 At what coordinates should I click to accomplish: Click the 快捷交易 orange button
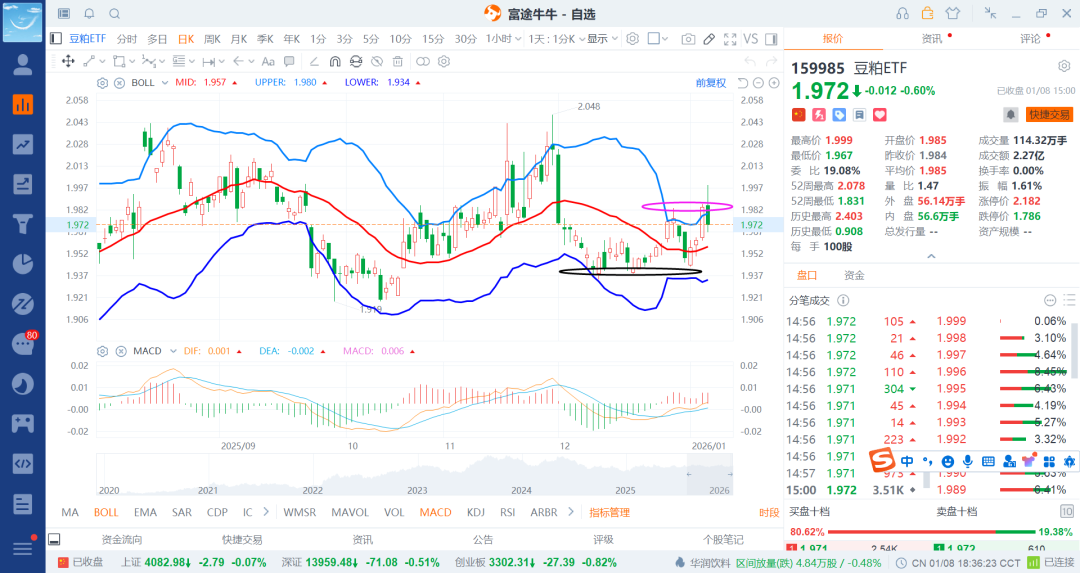coord(1049,115)
